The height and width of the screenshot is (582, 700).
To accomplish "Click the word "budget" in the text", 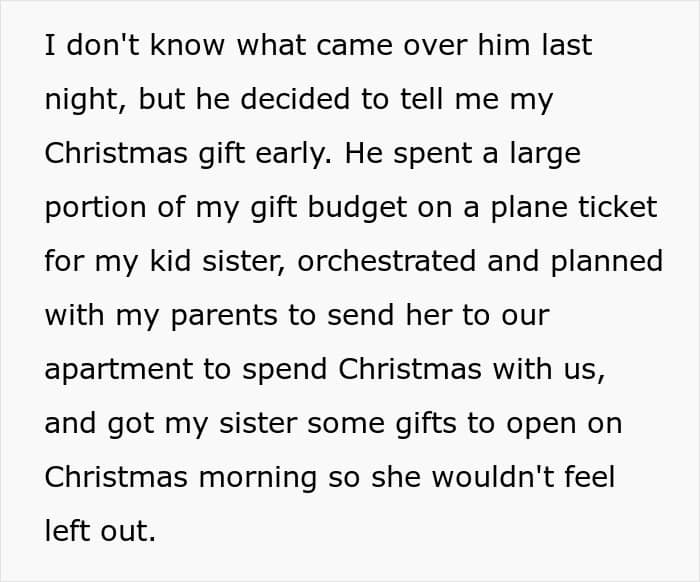I will 357,208.
